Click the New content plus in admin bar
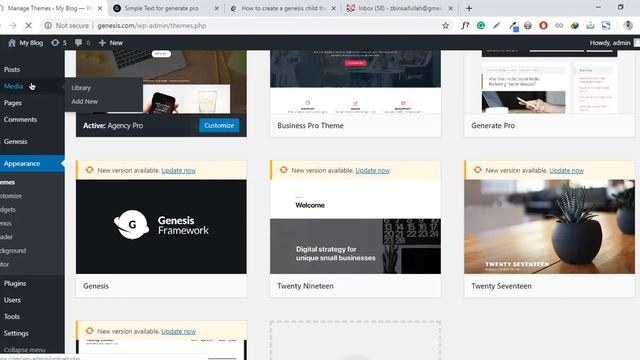 coord(111,42)
